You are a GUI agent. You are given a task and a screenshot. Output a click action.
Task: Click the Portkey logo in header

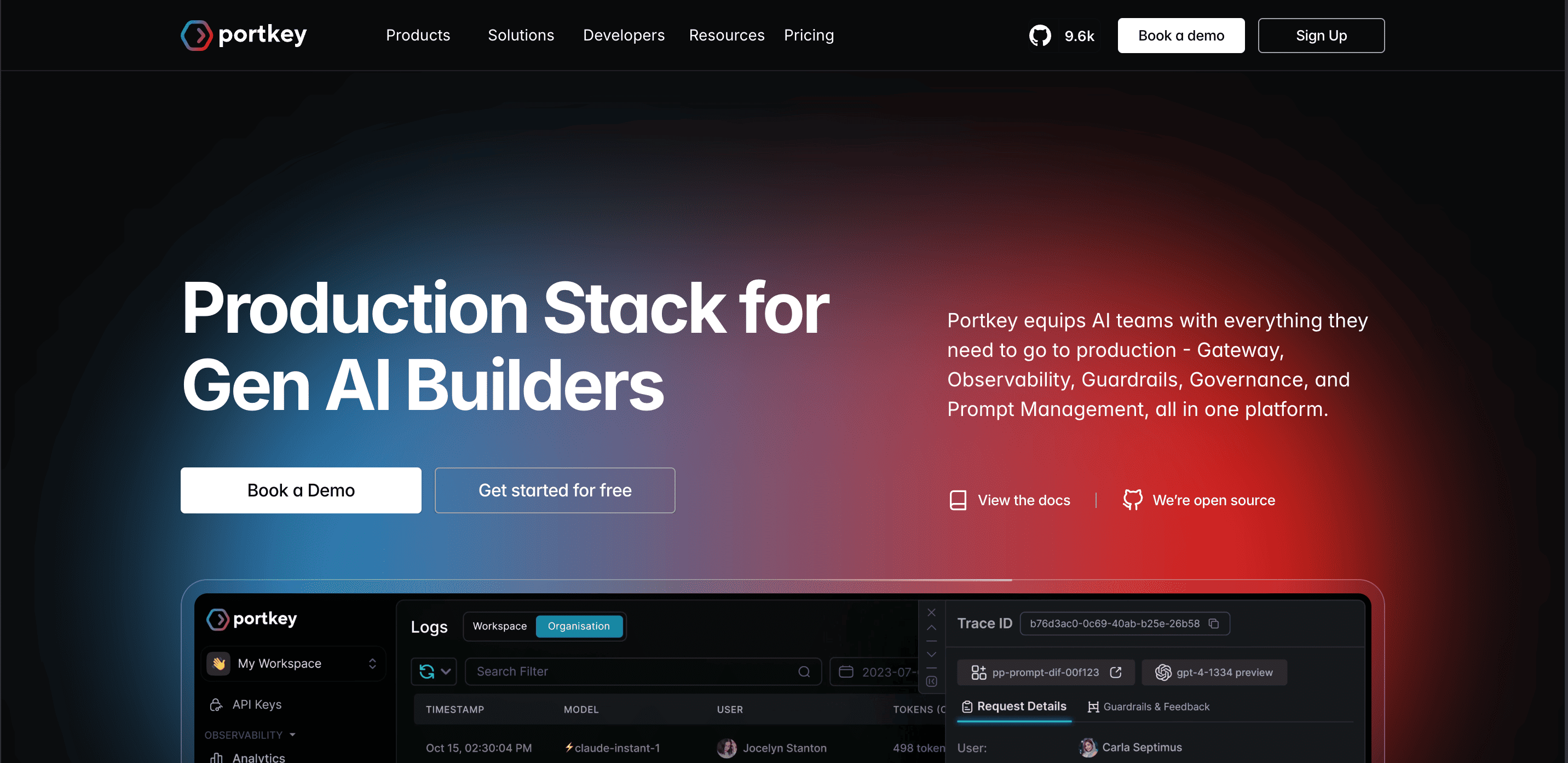coord(244,34)
